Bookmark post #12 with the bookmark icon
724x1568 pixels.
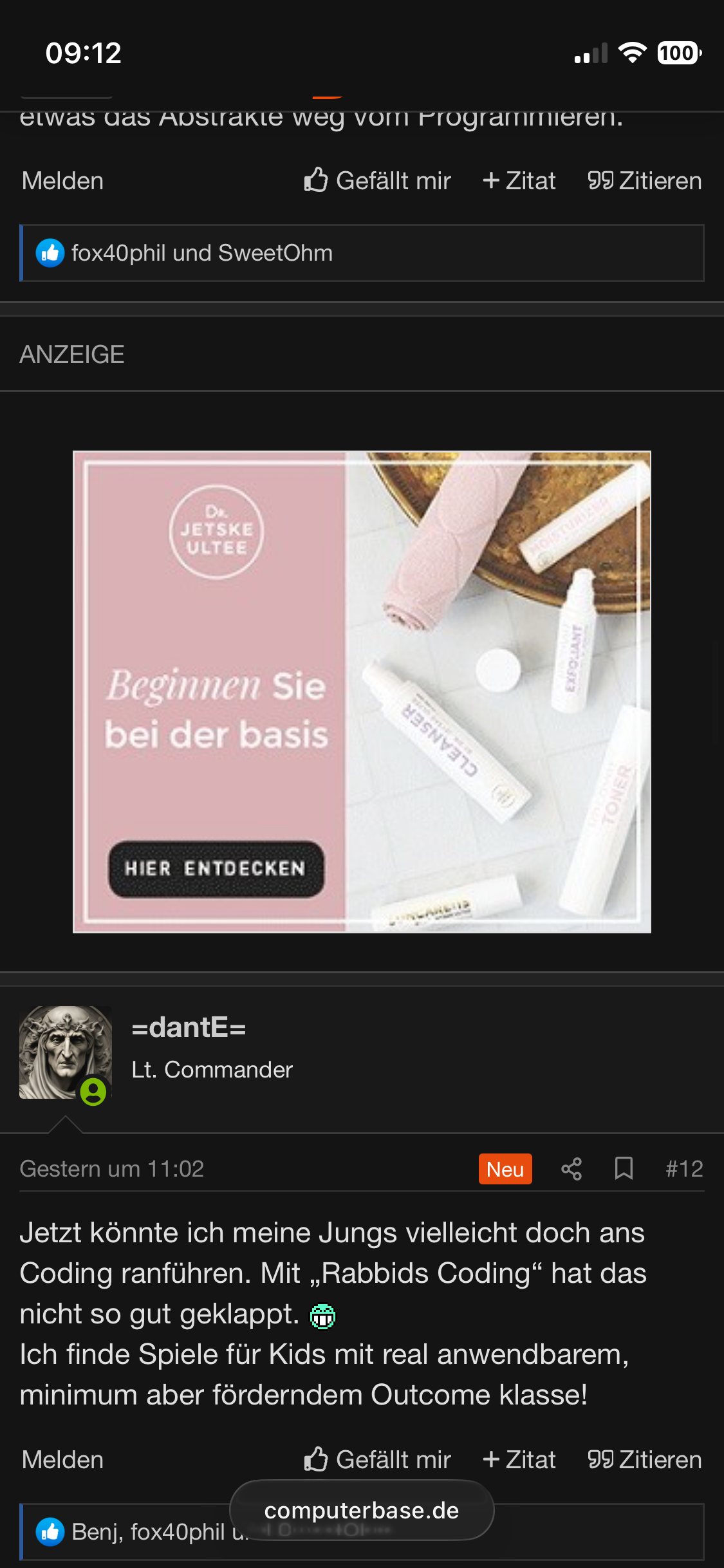click(x=624, y=1169)
